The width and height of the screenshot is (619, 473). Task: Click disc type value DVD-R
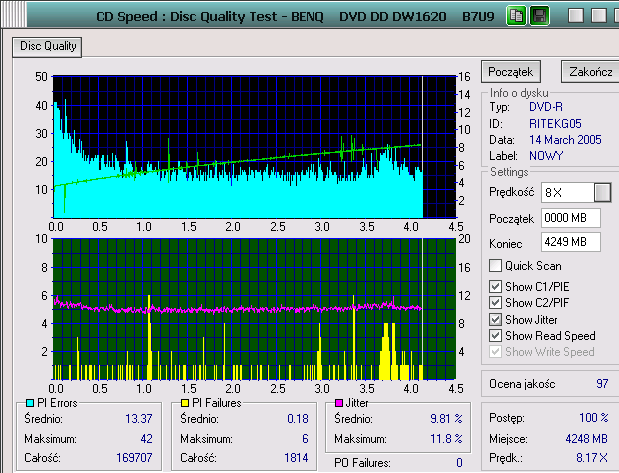coord(546,107)
